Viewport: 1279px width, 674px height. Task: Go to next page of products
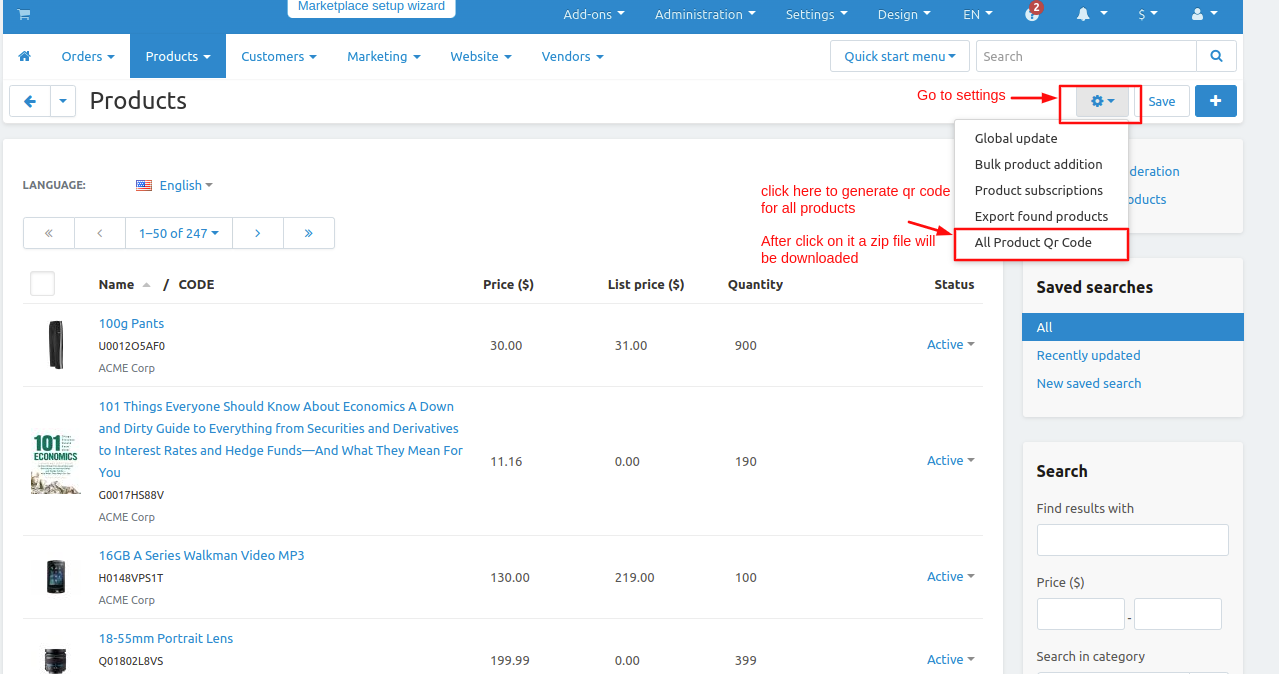pyautogui.click(x=258, y=233)
